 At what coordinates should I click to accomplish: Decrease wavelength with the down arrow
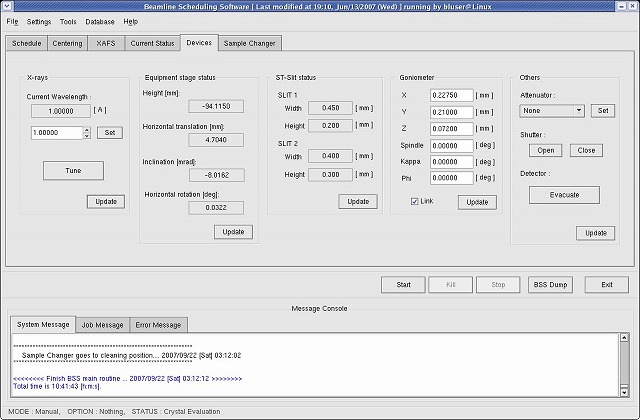click(x=87, y=136)
